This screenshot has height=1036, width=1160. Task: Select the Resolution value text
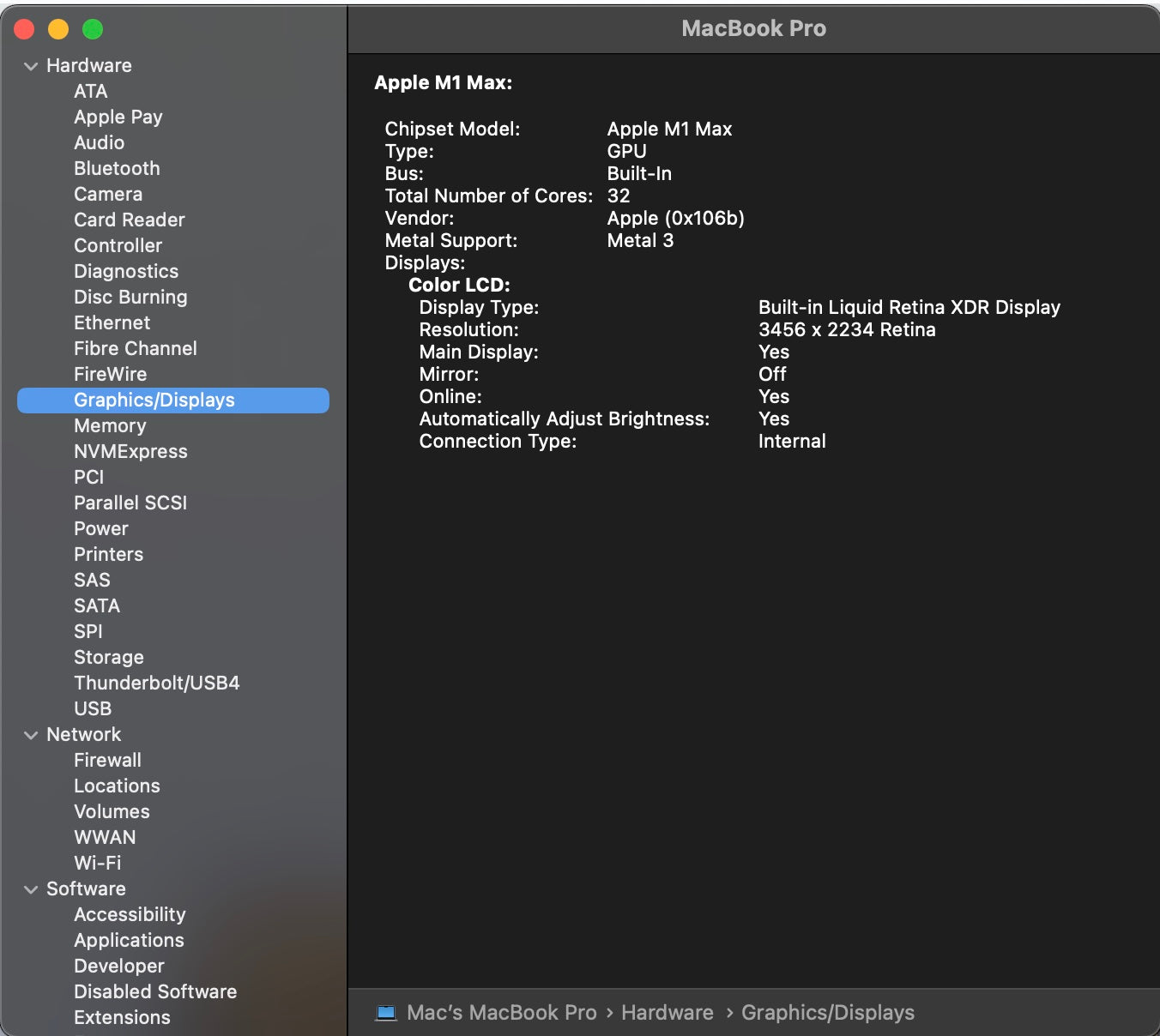click(846, 330)
